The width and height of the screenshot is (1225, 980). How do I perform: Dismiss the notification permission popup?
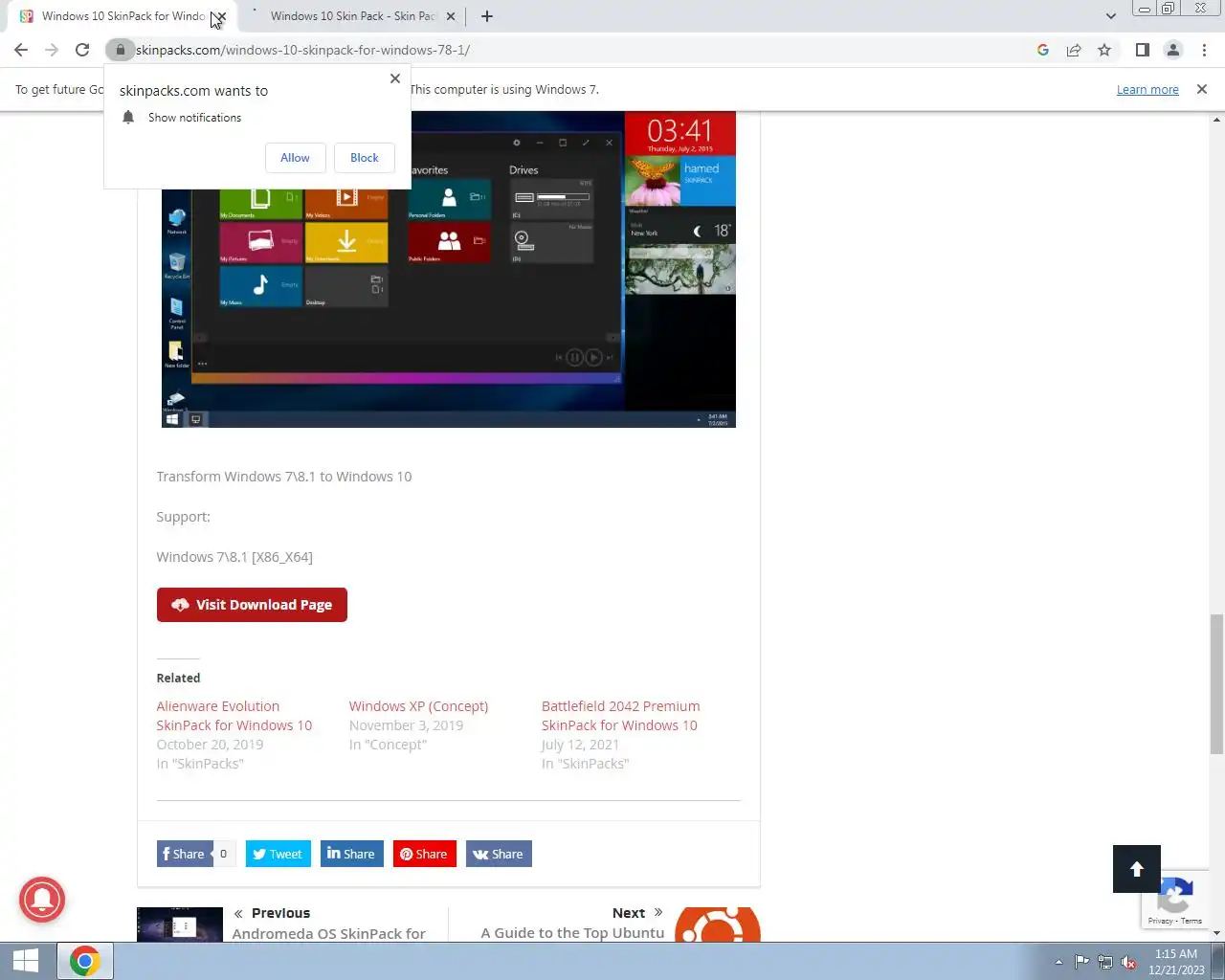click(x=395, y=78)
